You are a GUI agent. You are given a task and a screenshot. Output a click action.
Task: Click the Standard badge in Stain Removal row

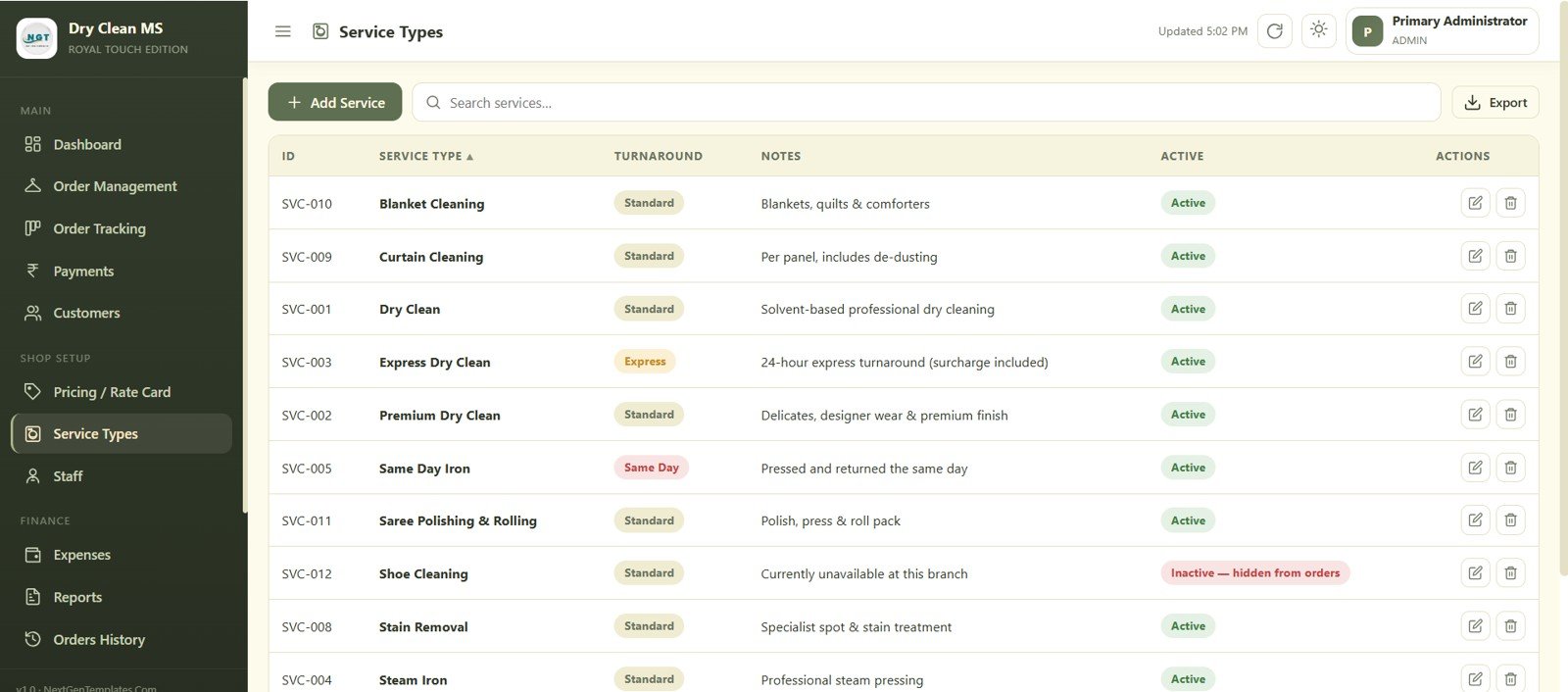coord(649,626)
